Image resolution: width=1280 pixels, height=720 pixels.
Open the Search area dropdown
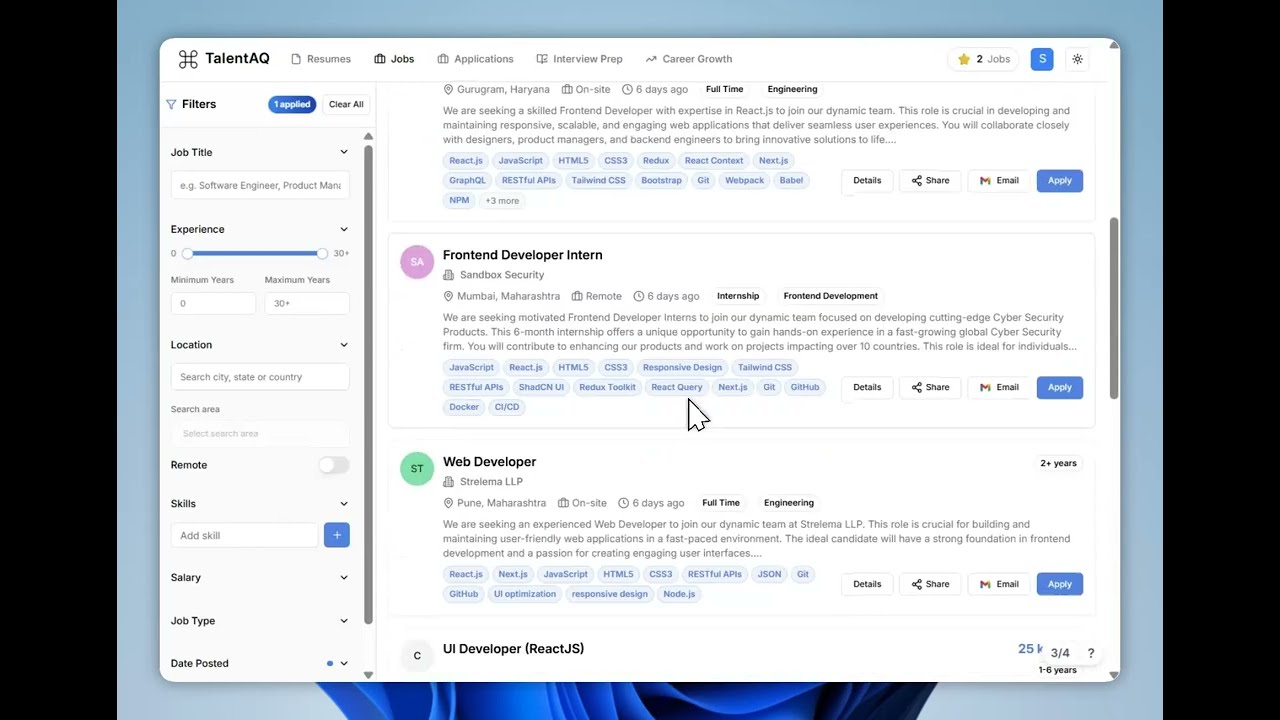point(260,433)
